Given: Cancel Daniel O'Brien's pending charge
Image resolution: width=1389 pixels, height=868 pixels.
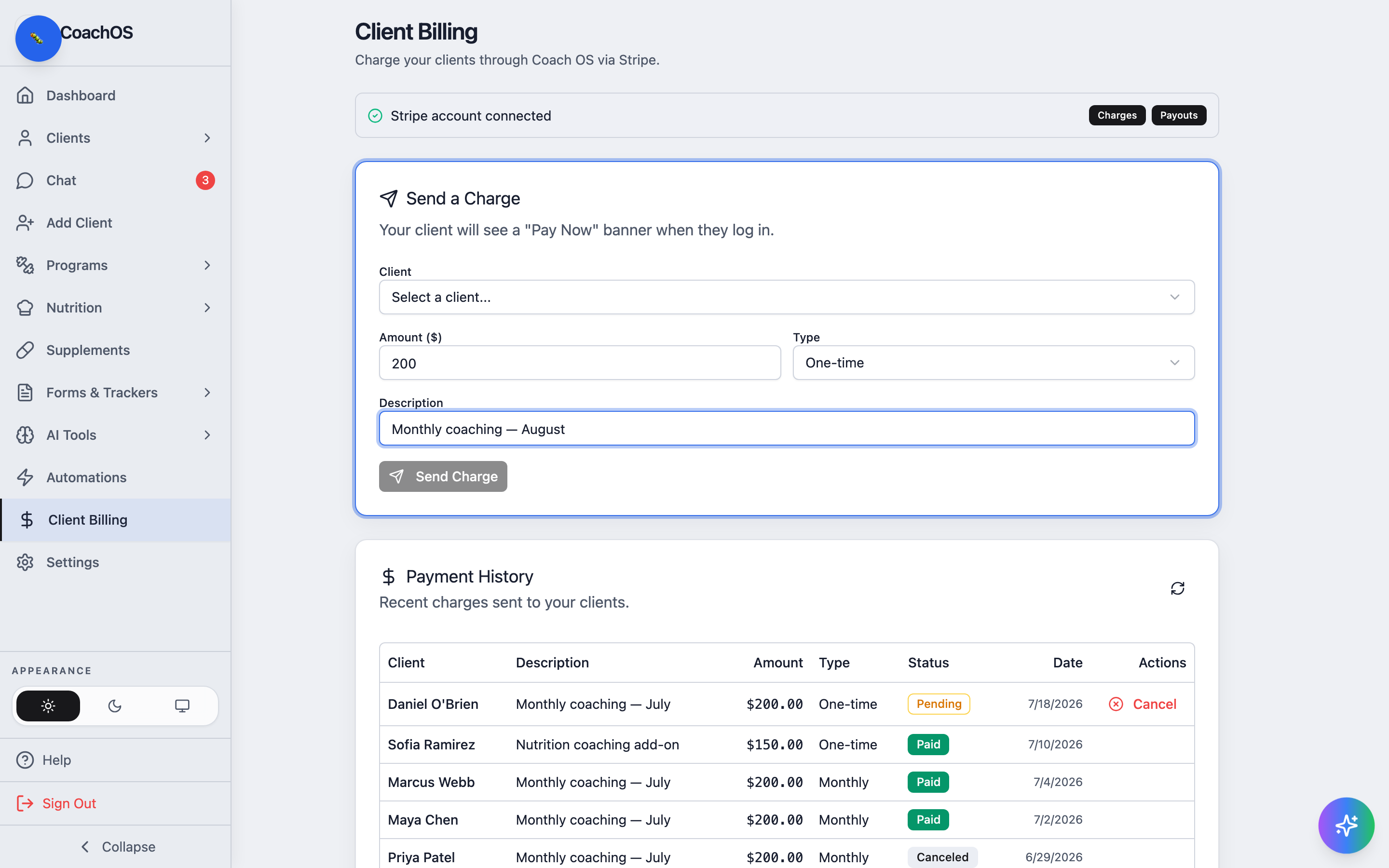Looking at the screenshot, I should click(1142, 704).
